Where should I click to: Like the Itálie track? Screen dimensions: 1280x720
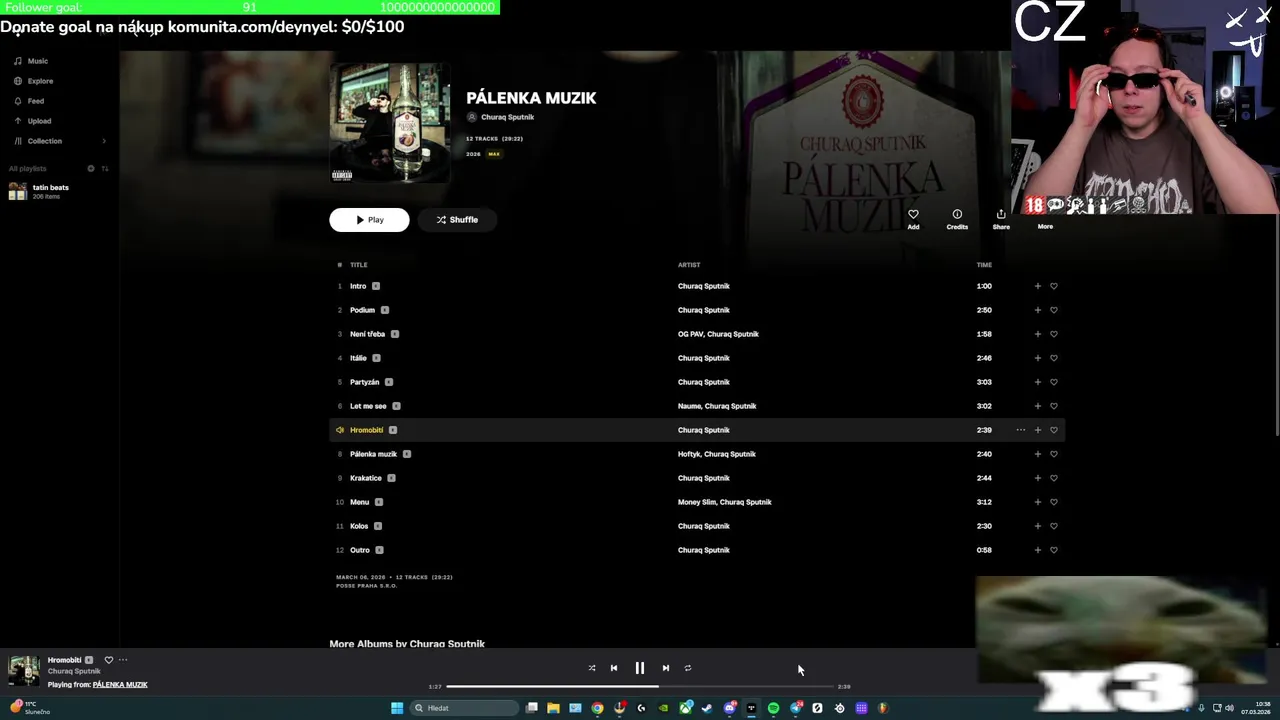[x=1054, y=358]
